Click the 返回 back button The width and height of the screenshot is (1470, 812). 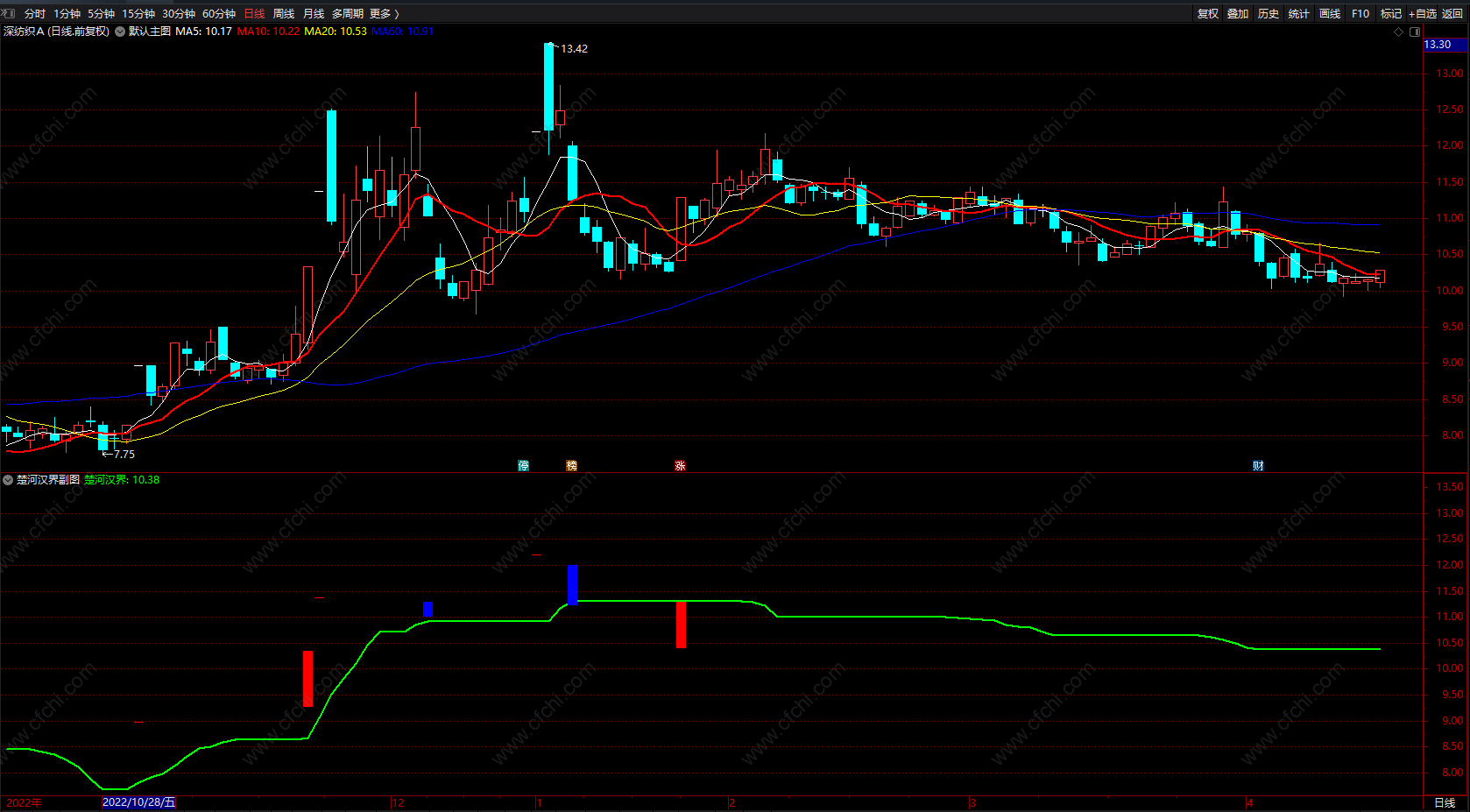pos(1452,13)
